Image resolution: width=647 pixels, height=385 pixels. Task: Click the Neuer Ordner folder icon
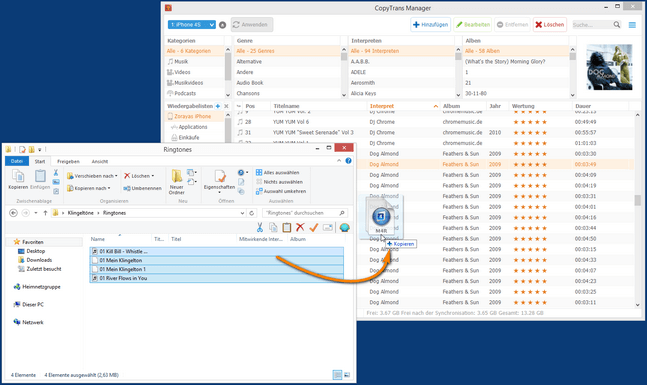(x=177, y=176)
